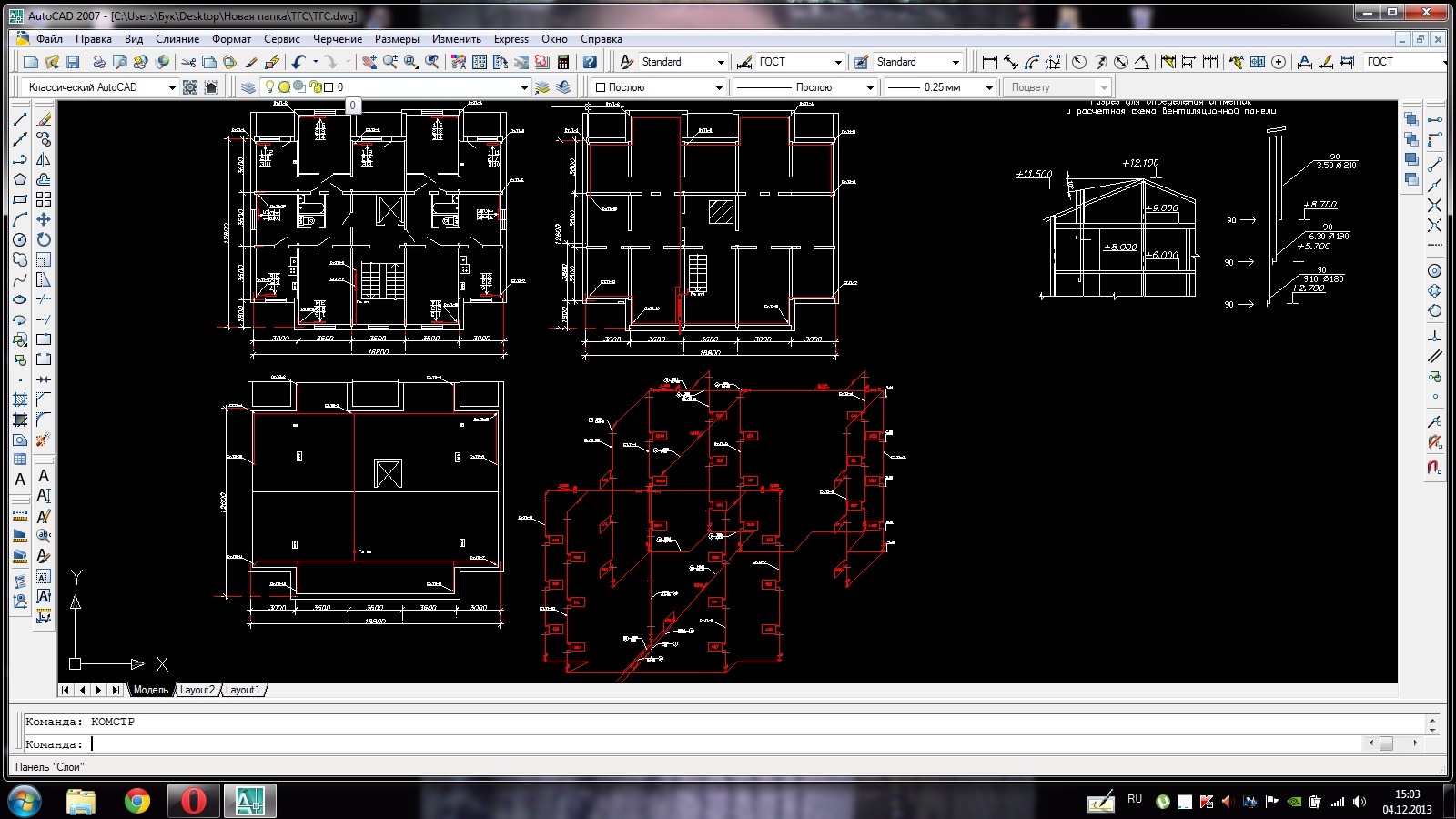Select the Polygon drawing tool
The width and height of the screenshot is (1456, 819).
pos(20,179)
